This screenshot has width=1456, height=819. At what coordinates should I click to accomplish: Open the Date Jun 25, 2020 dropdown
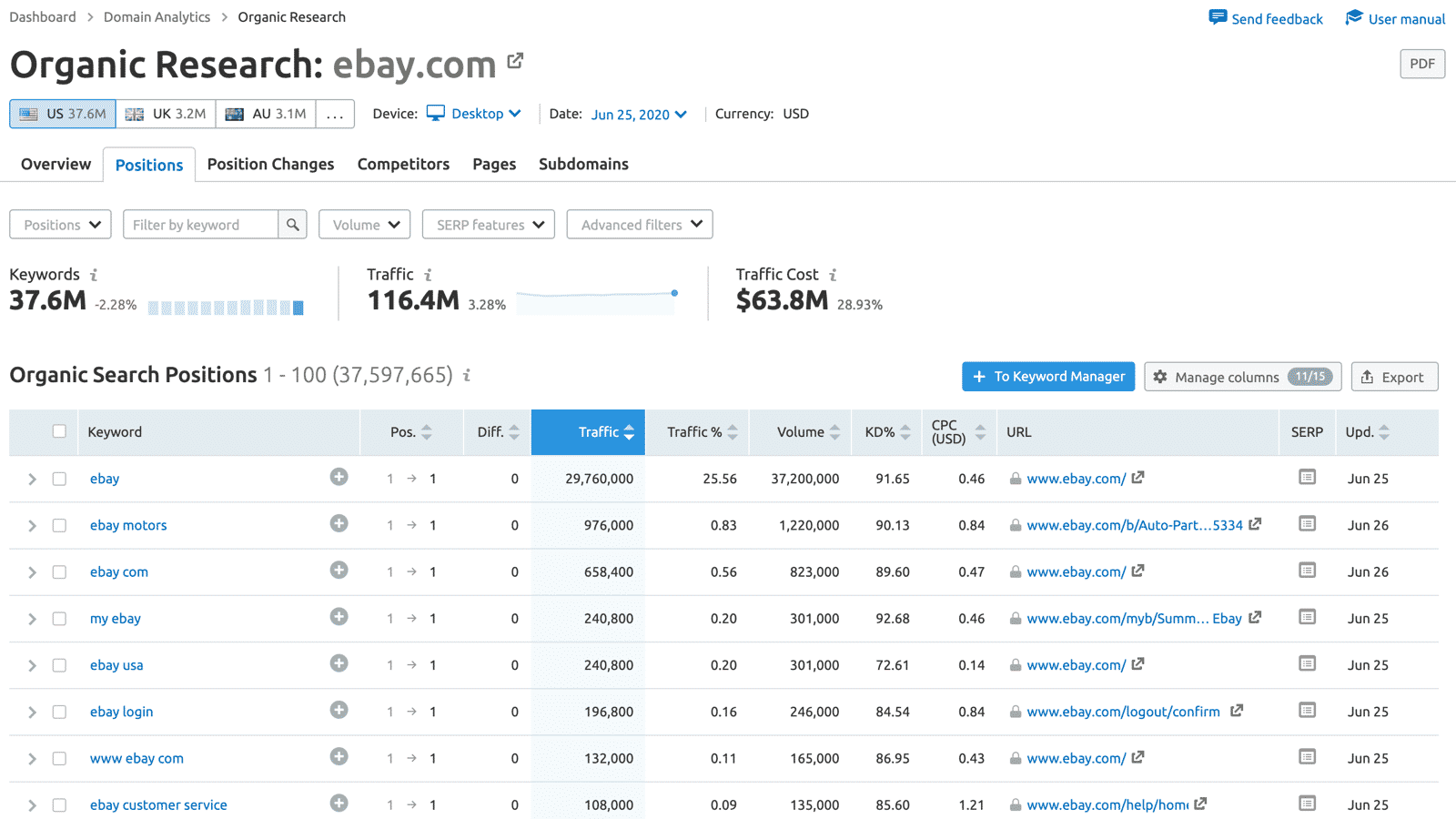(638, 115)
